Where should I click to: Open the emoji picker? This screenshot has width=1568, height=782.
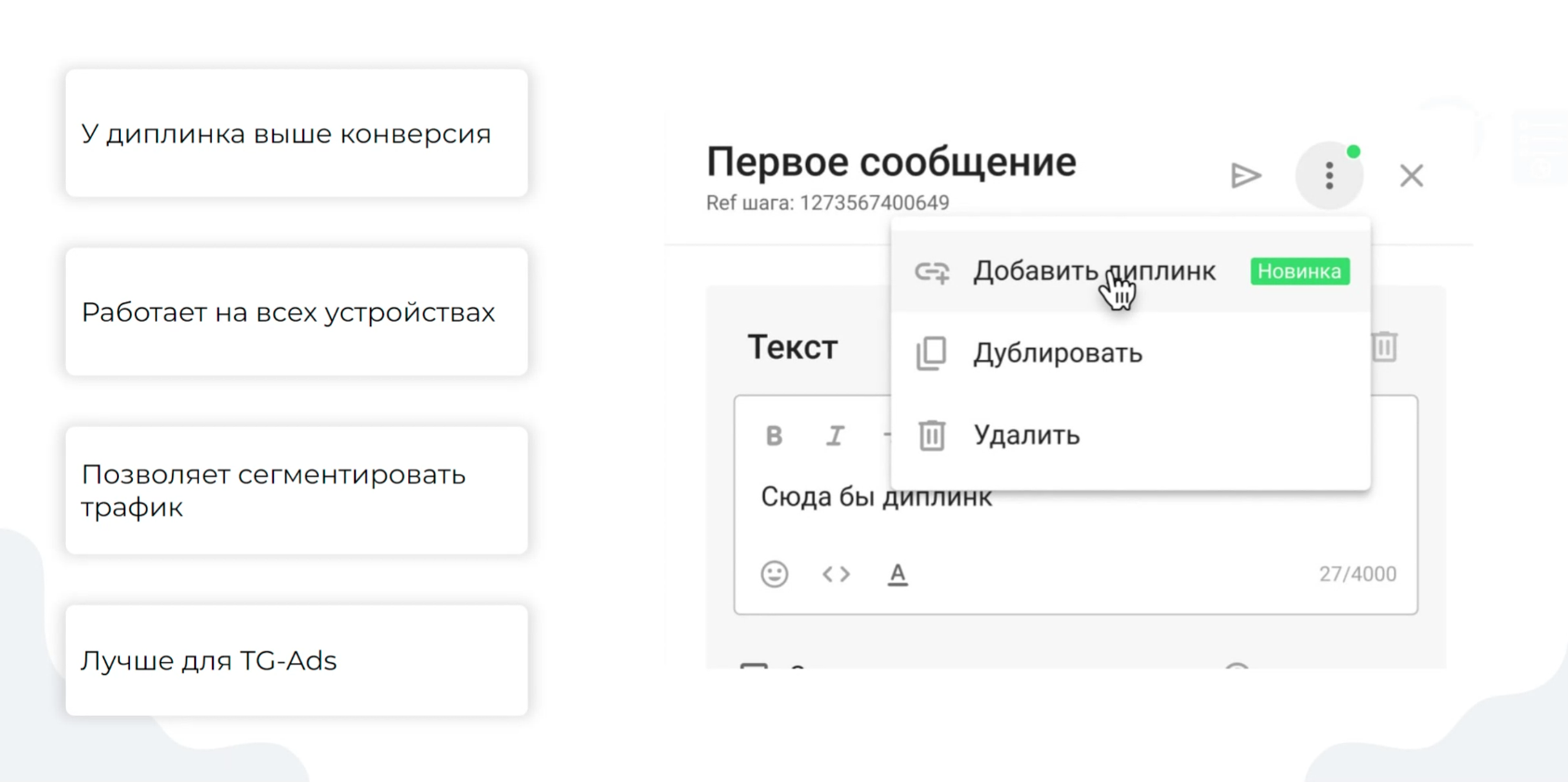click(x=774, y=574)
